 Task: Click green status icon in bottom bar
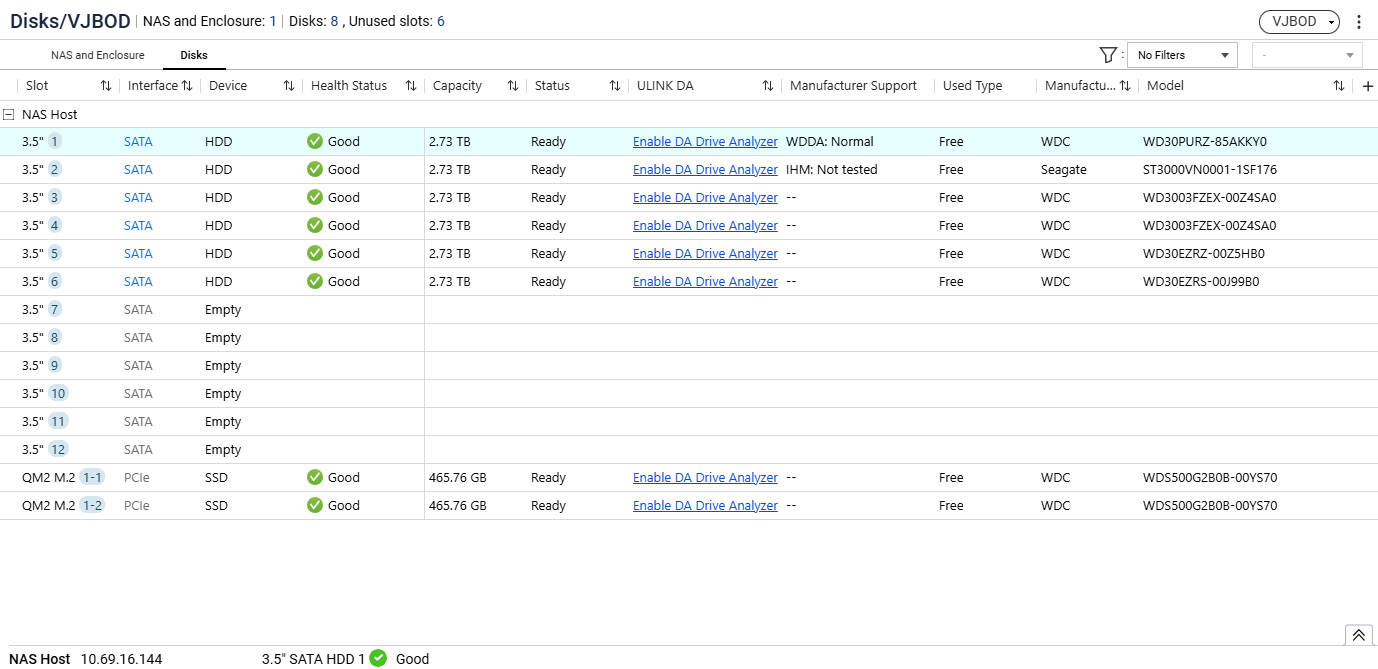point(378,658)
